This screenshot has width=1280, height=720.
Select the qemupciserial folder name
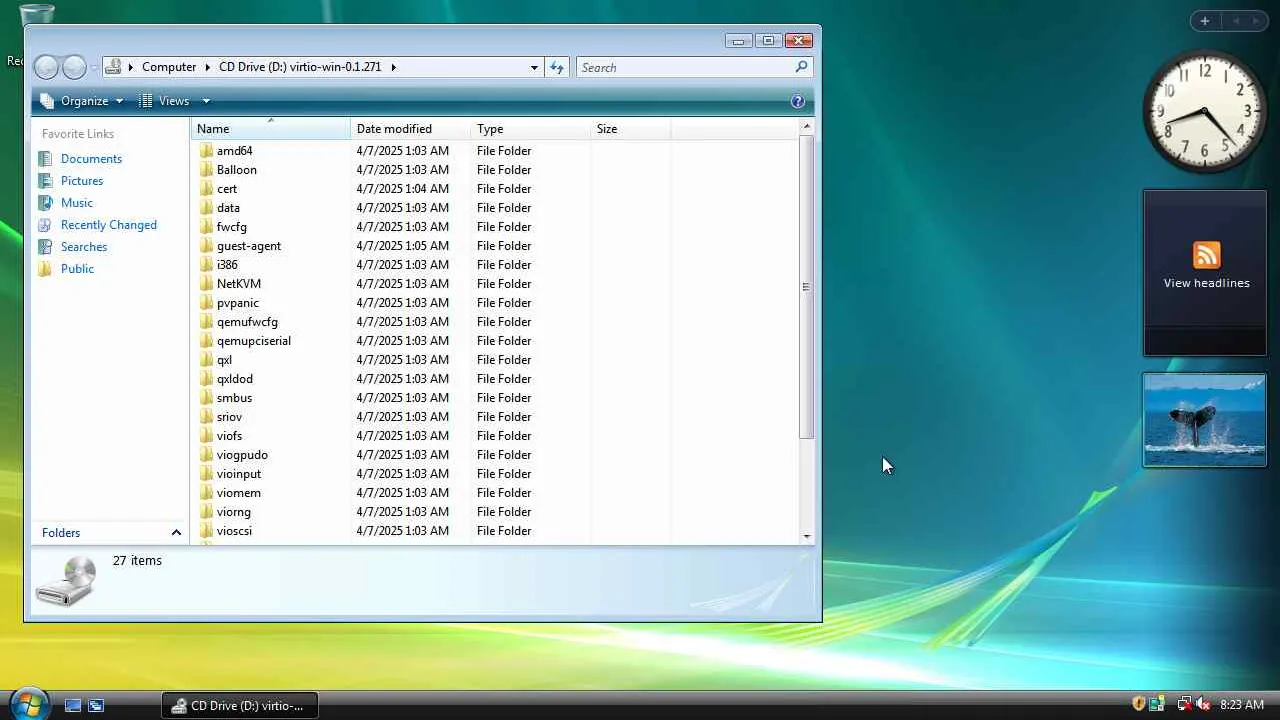tap(254, 341)
